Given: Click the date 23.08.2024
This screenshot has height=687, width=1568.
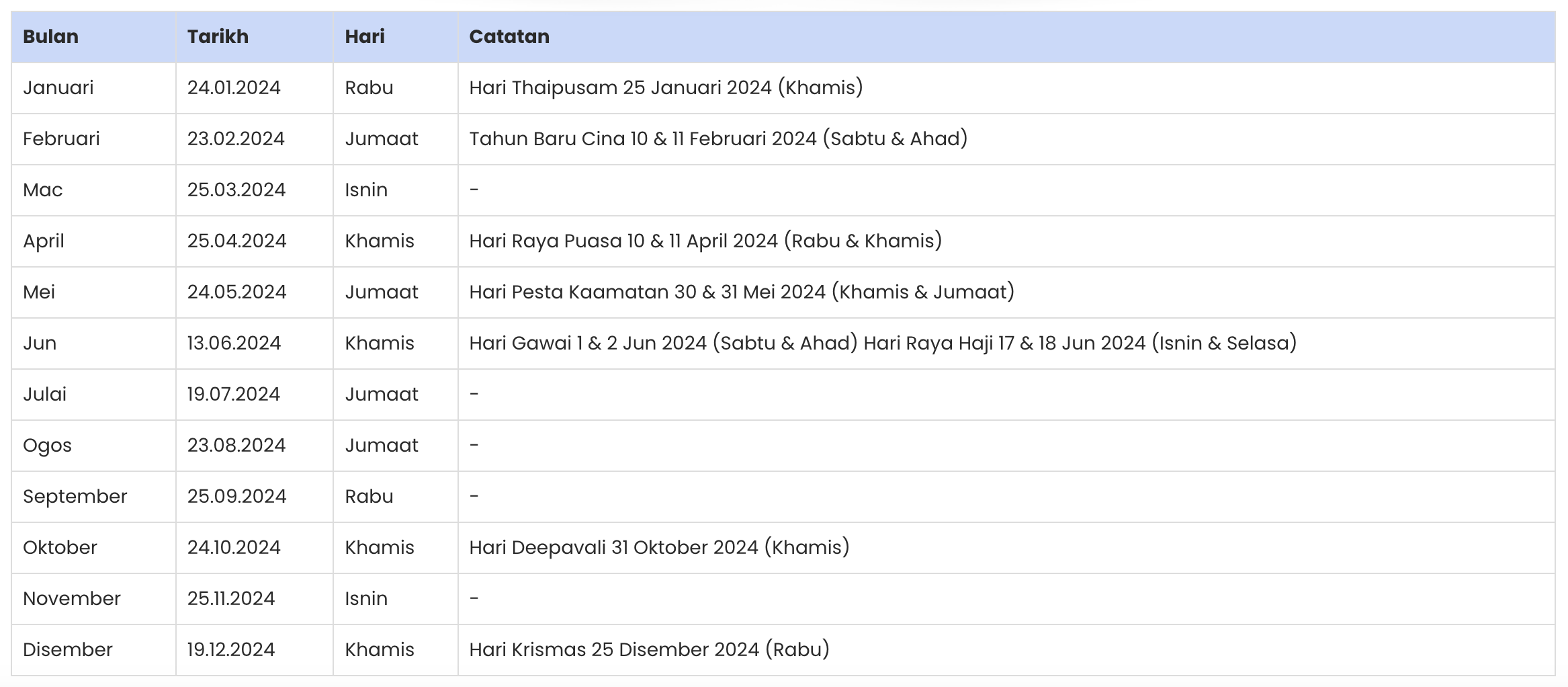Looking at the screenshot, I should (236, 445).
